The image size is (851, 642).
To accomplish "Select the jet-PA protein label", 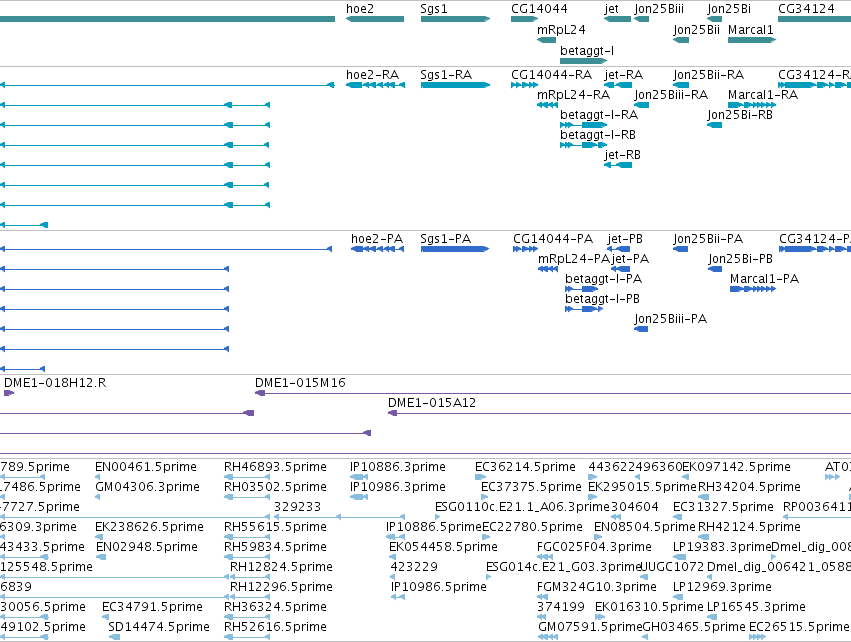I will pos(631,259).
